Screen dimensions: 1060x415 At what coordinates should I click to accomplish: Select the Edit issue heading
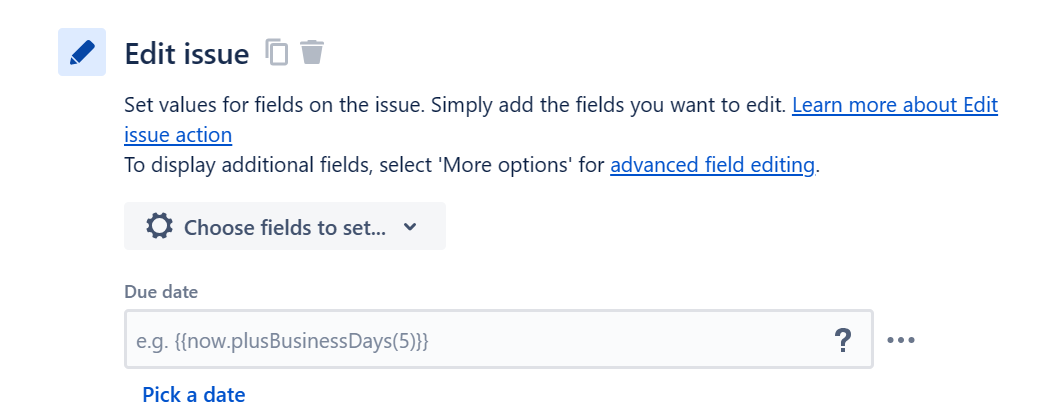tap(187, 53)
